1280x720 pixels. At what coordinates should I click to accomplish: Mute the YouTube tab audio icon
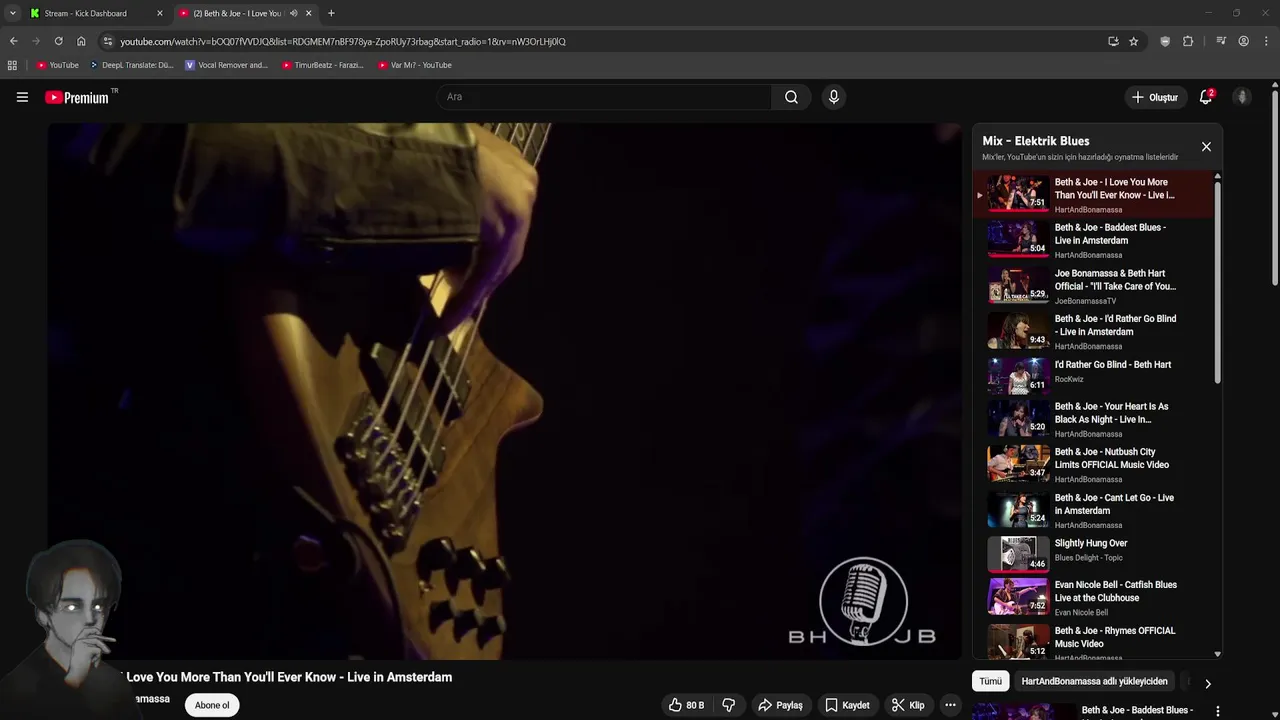pyautogui.click(x=293, y=13)
